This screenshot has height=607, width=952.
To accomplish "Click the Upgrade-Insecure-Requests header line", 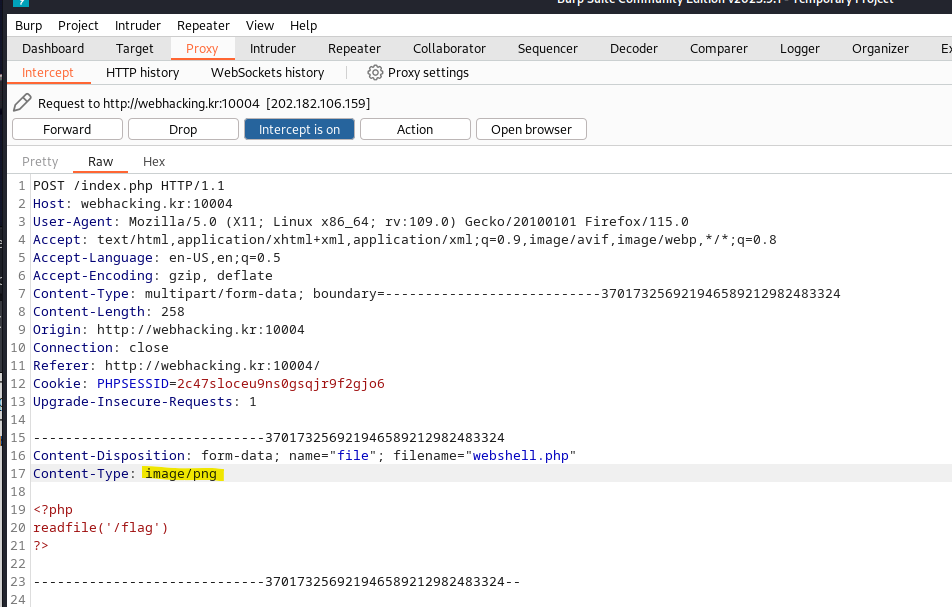I will click(x=144, y=402).
